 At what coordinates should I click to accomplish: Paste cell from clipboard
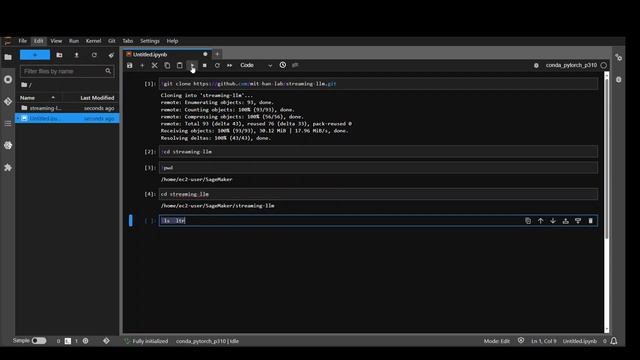pos(180,65)
